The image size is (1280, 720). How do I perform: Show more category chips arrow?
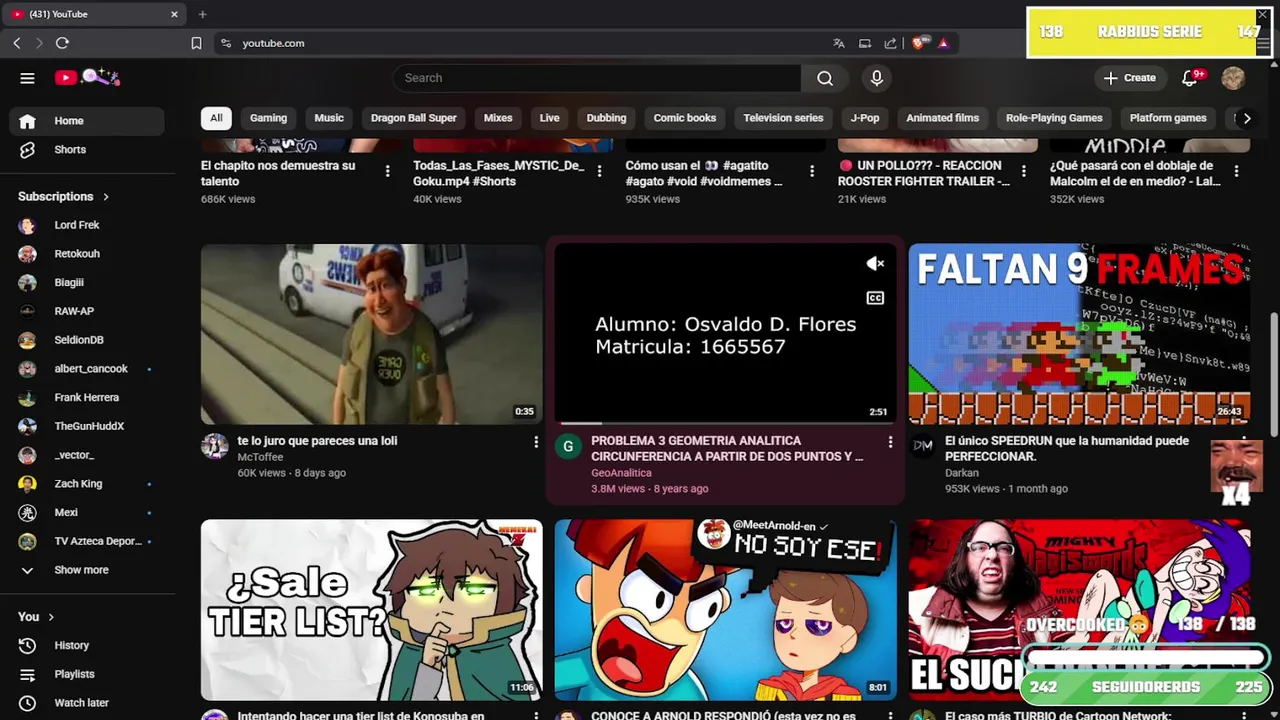coord(1246,118)
